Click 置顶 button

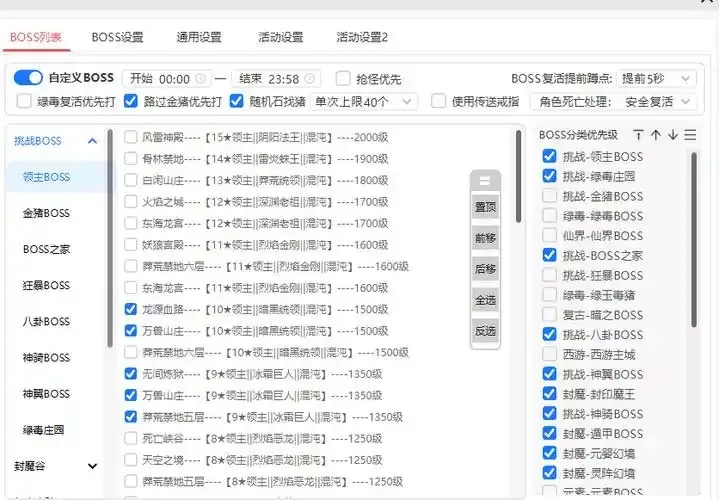click(x=485, y=207)
